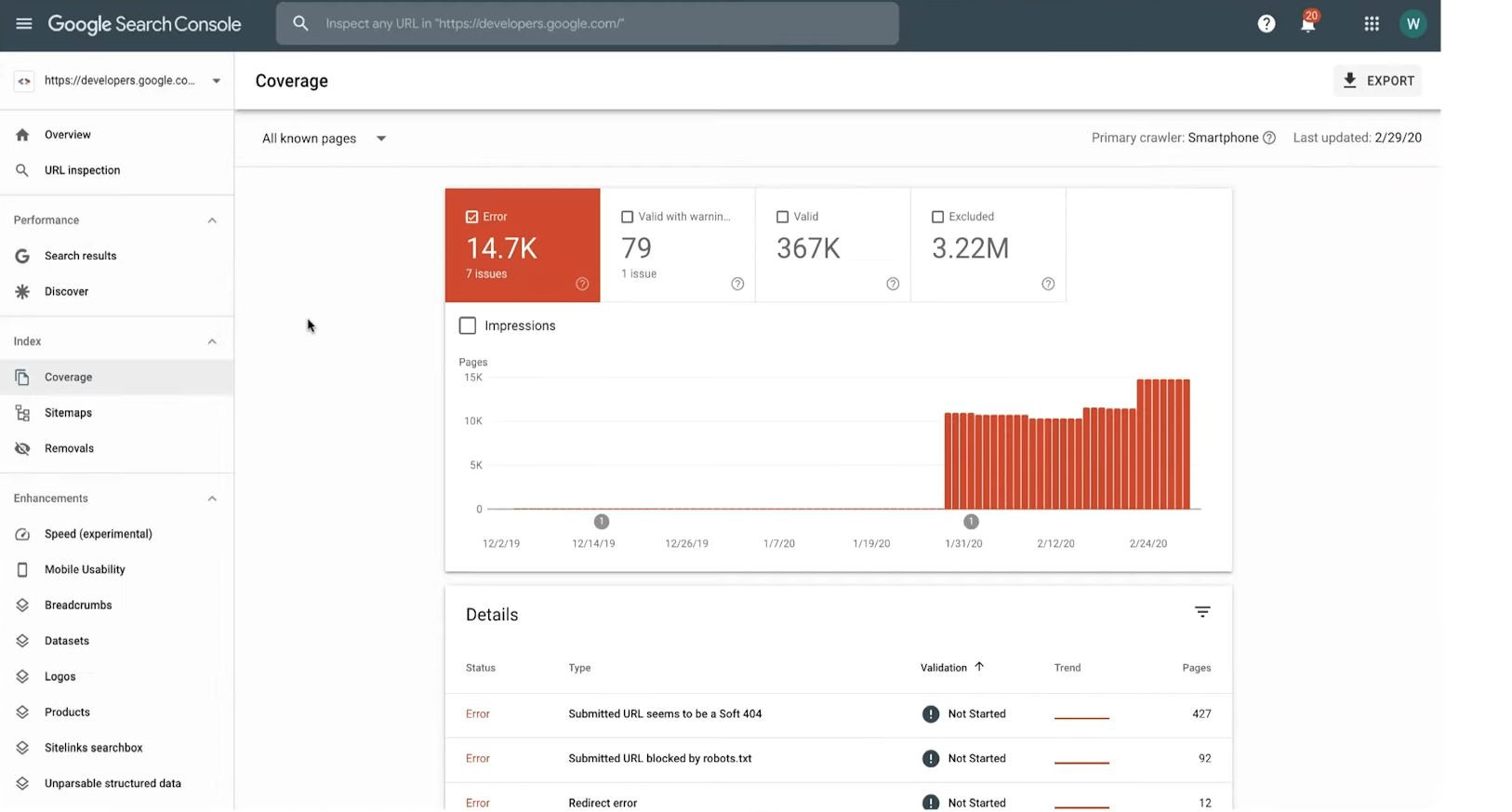Show help for the Error card
The image size is (1512, 812).
582,284
